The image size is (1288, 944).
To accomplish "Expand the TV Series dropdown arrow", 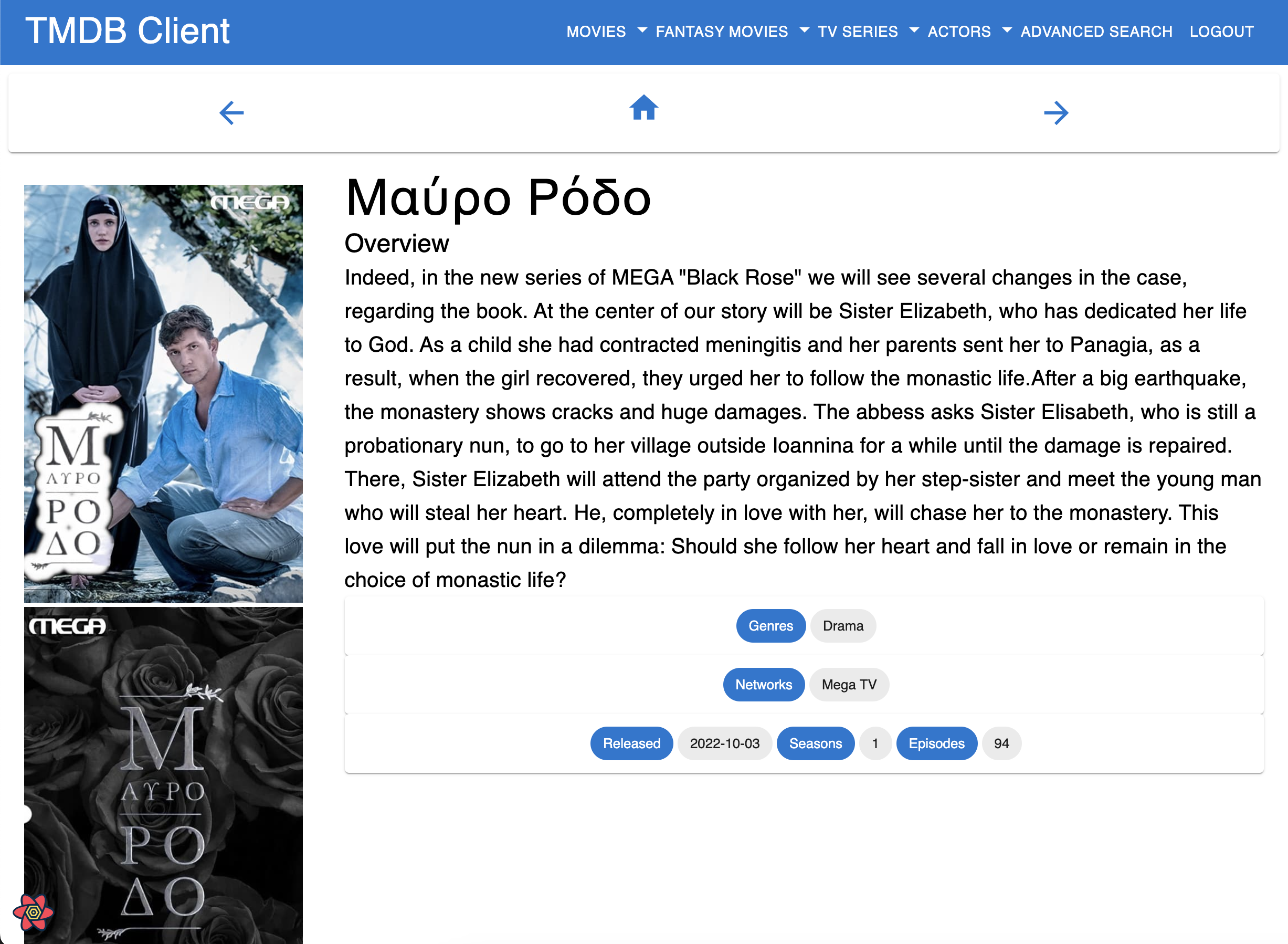I will (914, 30).
